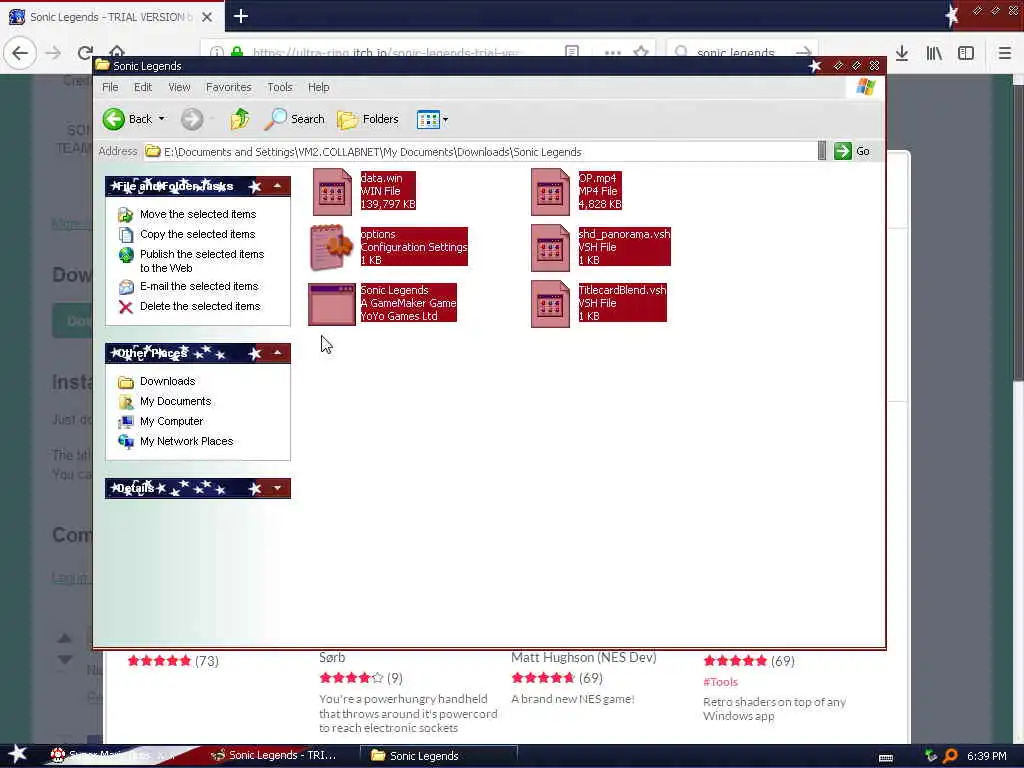Open the Back history dropdown arrow
This screenshot has width=1024, height=768.
161,119
